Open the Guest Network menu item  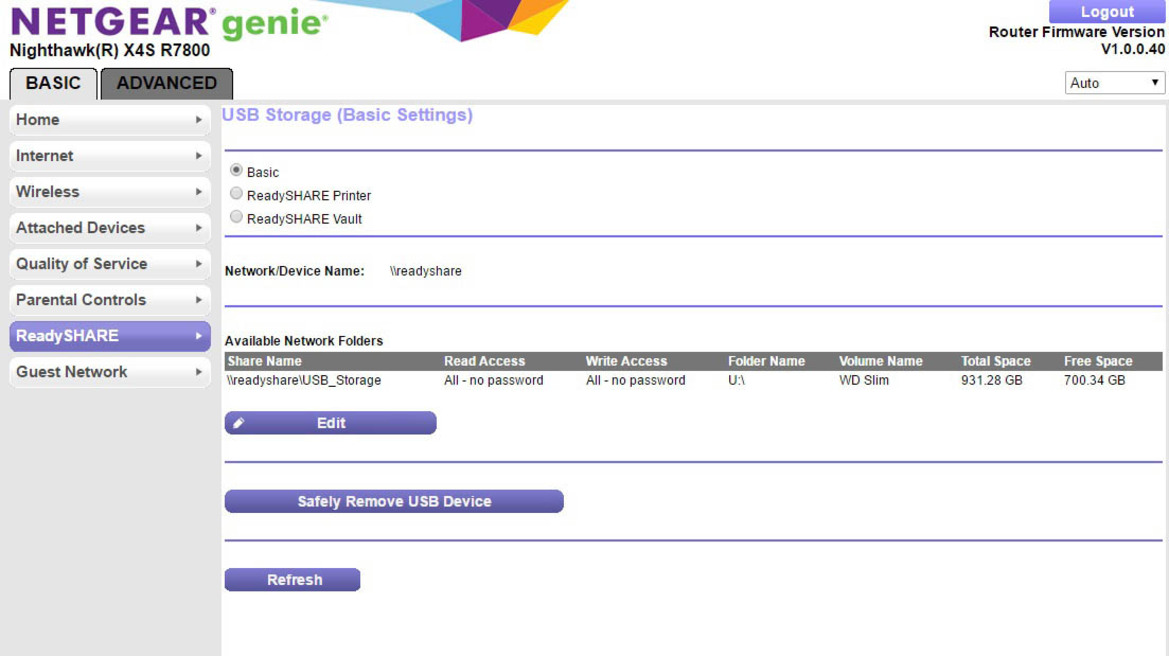[x=110, y=372]
